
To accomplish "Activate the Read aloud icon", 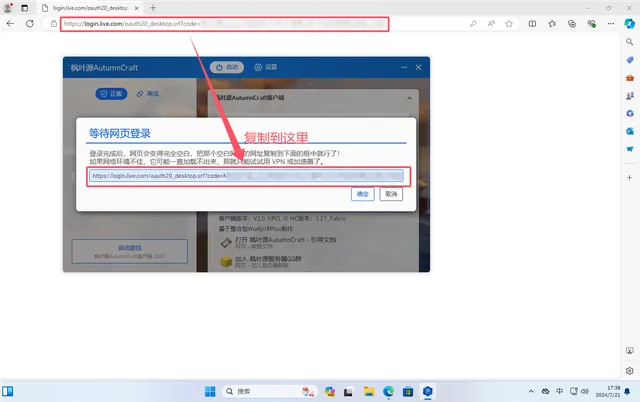I will point(491,24).
